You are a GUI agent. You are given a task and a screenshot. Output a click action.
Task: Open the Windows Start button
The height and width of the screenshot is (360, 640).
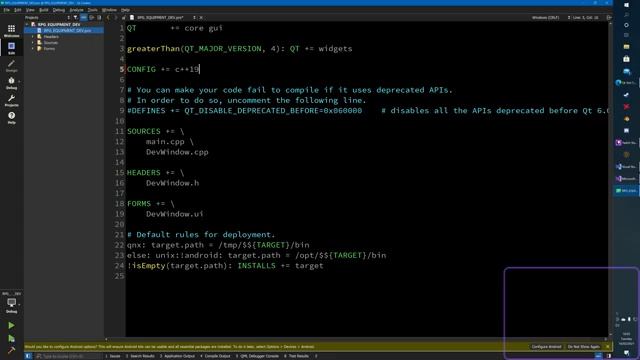627,5
